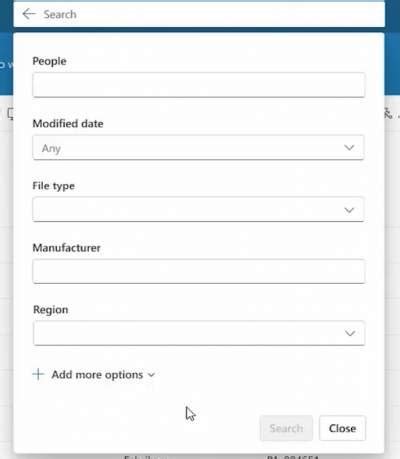
Task: Click the small chevron after Add more options
Action: pyautogui.click(x=151, y=375)
